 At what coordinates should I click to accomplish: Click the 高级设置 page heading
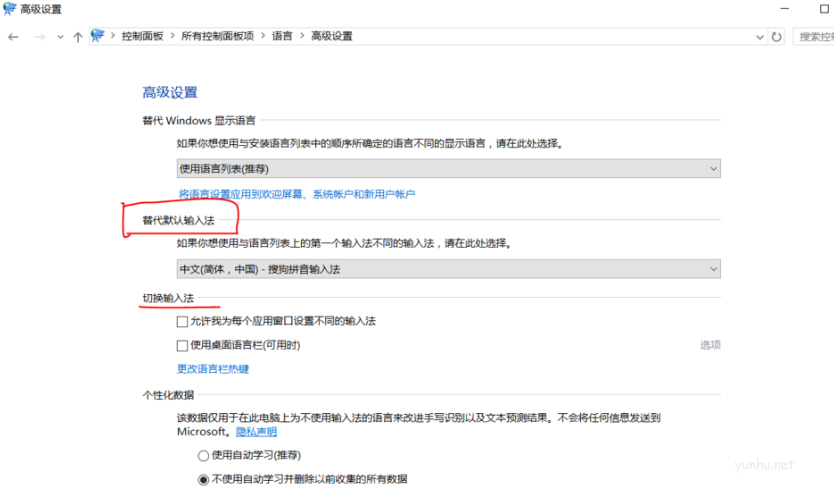click(170, 93)
